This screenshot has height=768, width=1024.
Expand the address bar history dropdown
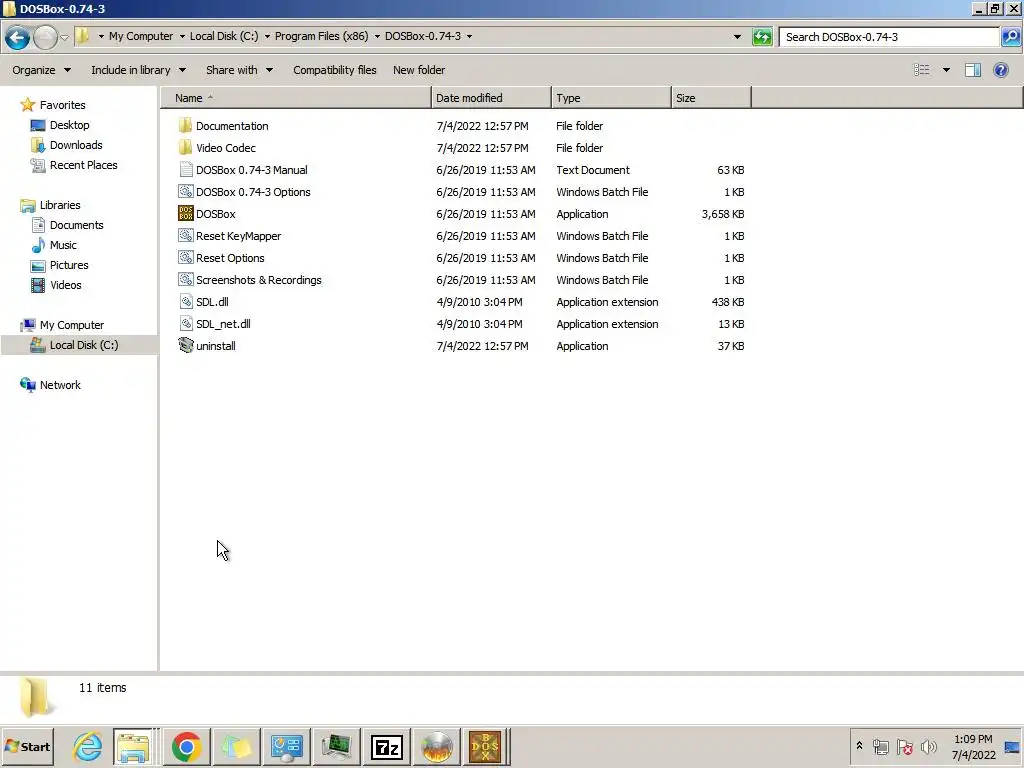point(737,37)
